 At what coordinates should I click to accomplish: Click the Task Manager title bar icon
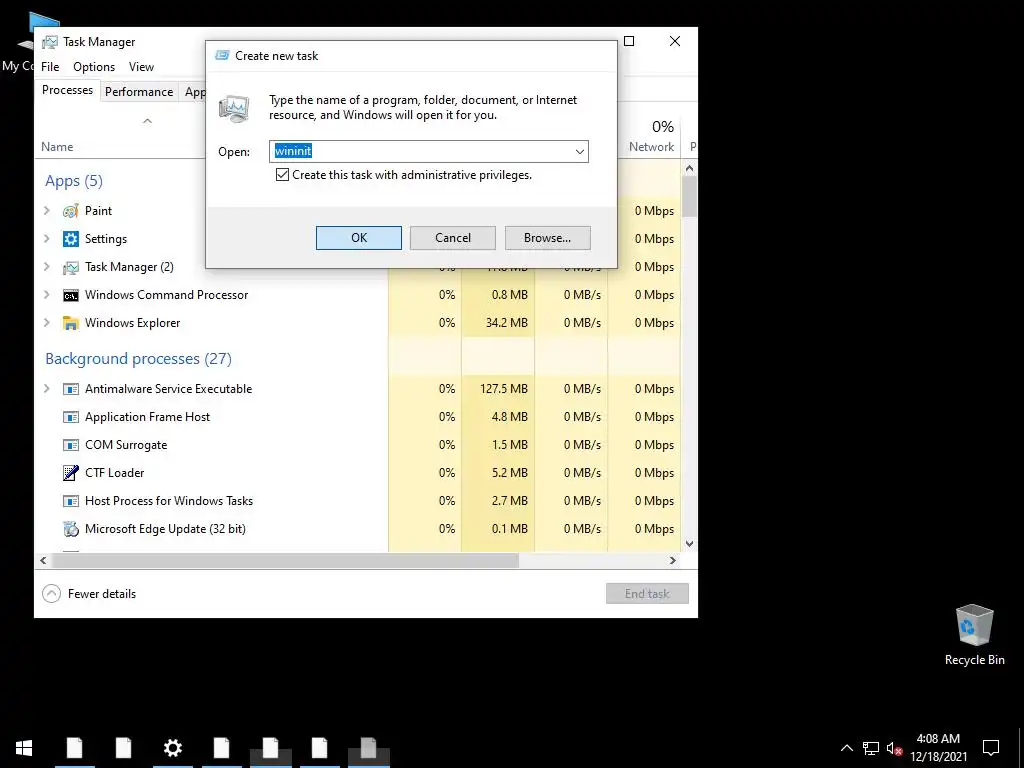[x=50, y=42]
